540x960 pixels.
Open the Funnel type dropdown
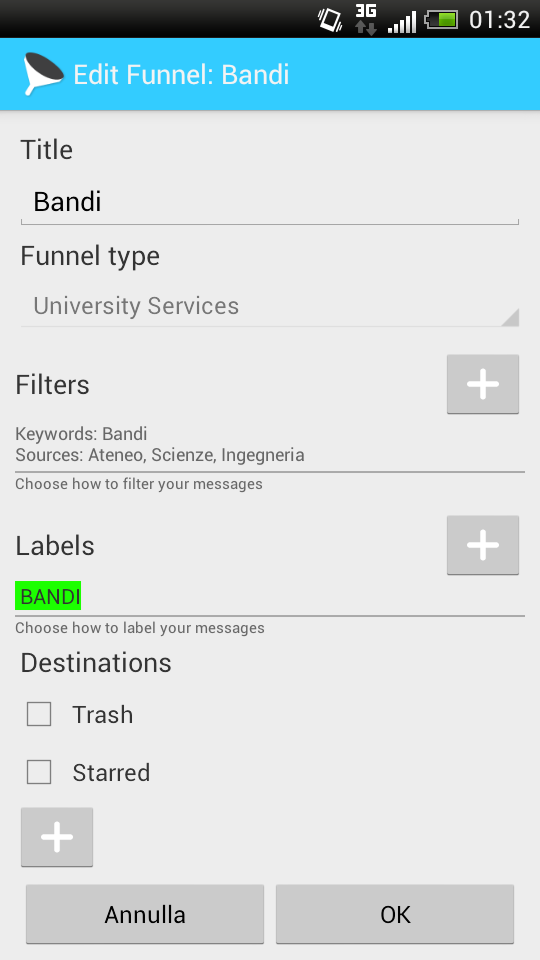pyautogui.click(x=270, y=306)
